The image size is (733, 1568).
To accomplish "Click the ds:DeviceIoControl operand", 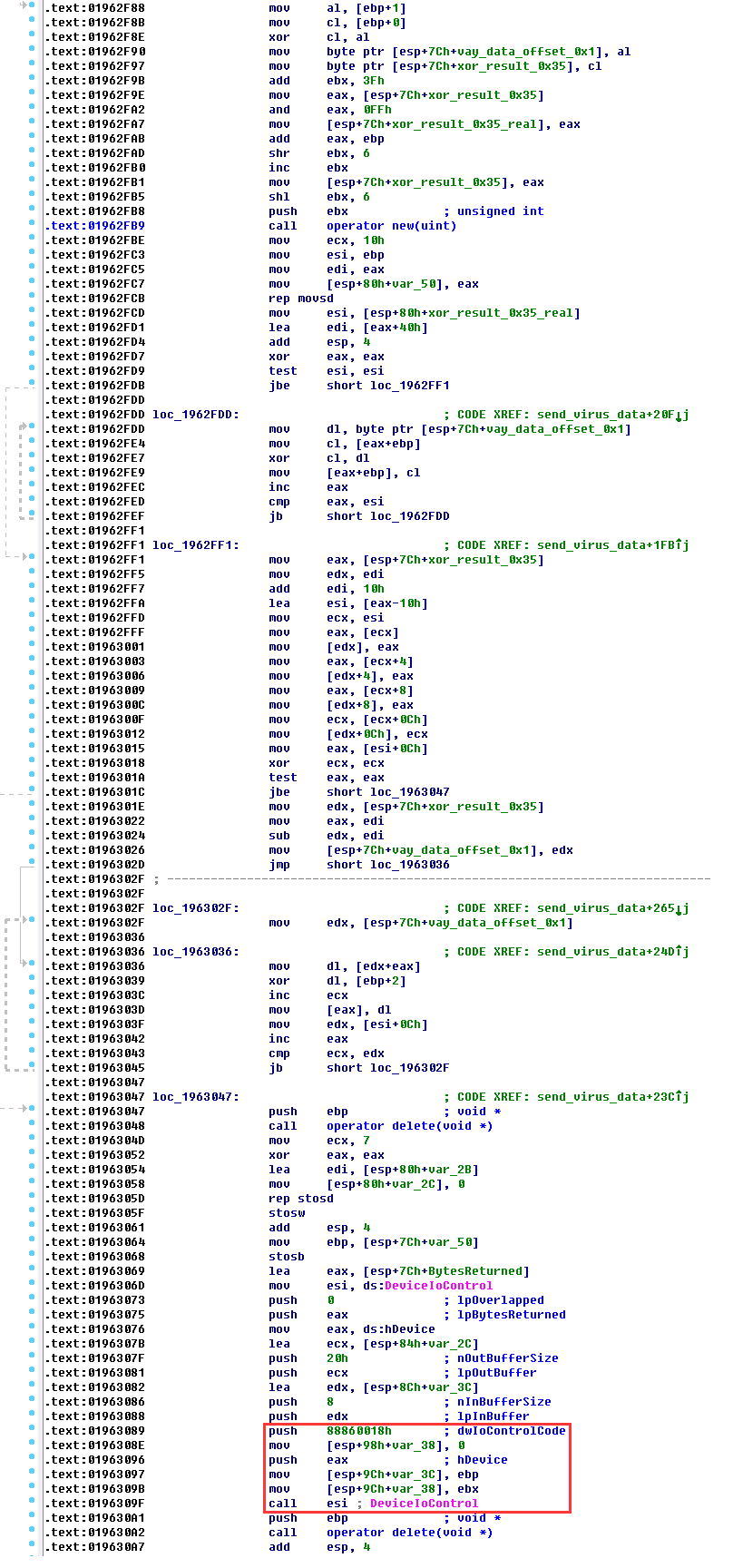I will (428, 1286).
